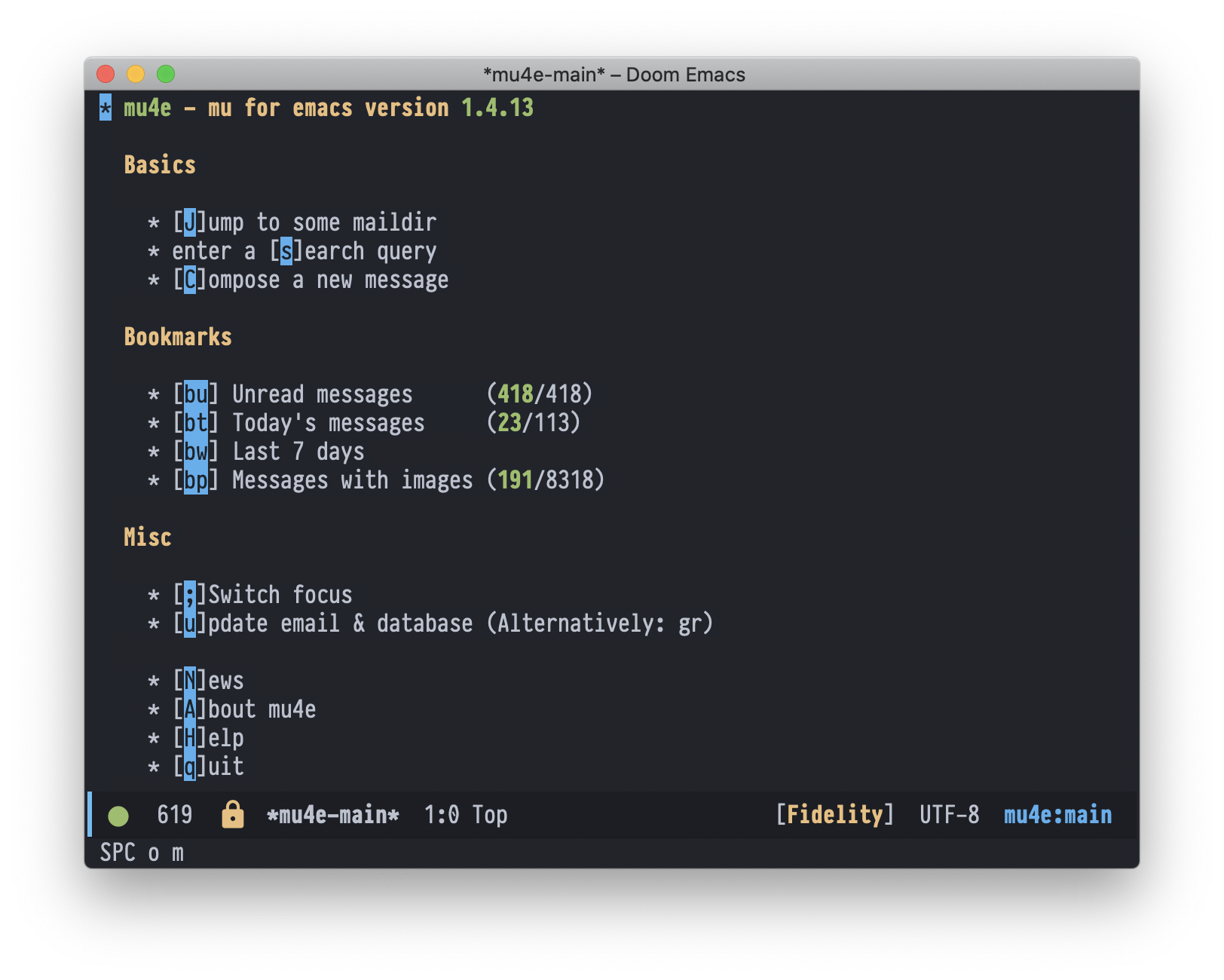Click the UTF-8 encoding indicator

pos(950,815)
